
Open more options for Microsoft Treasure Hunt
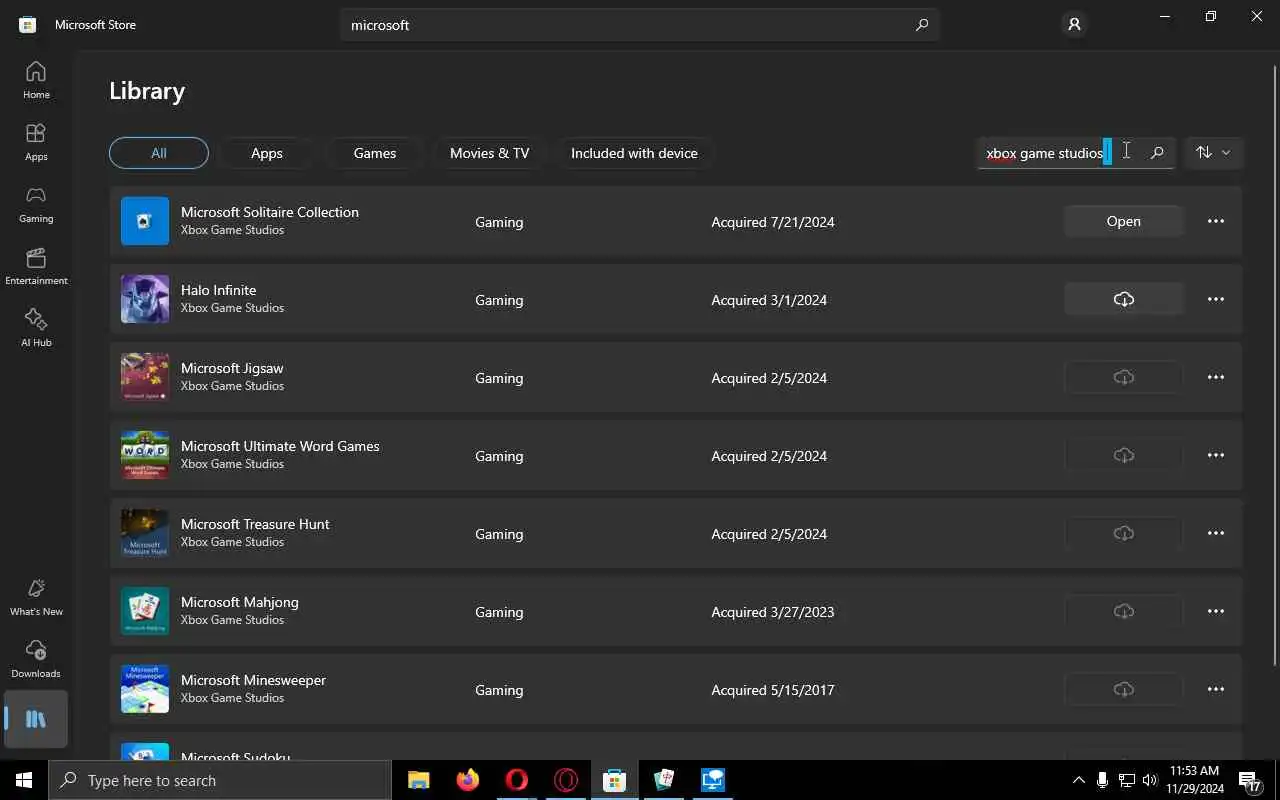tap(1216, 533)
